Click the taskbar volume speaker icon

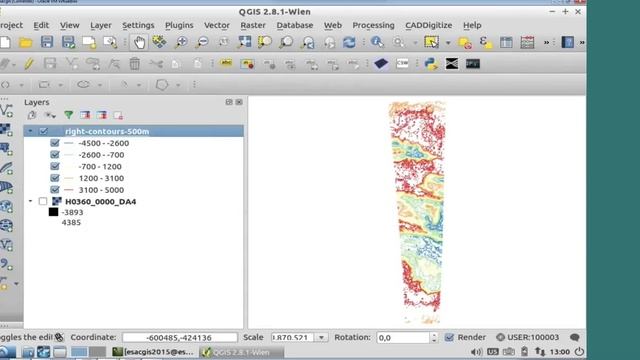pyautogui.click(x=476, y=352)
